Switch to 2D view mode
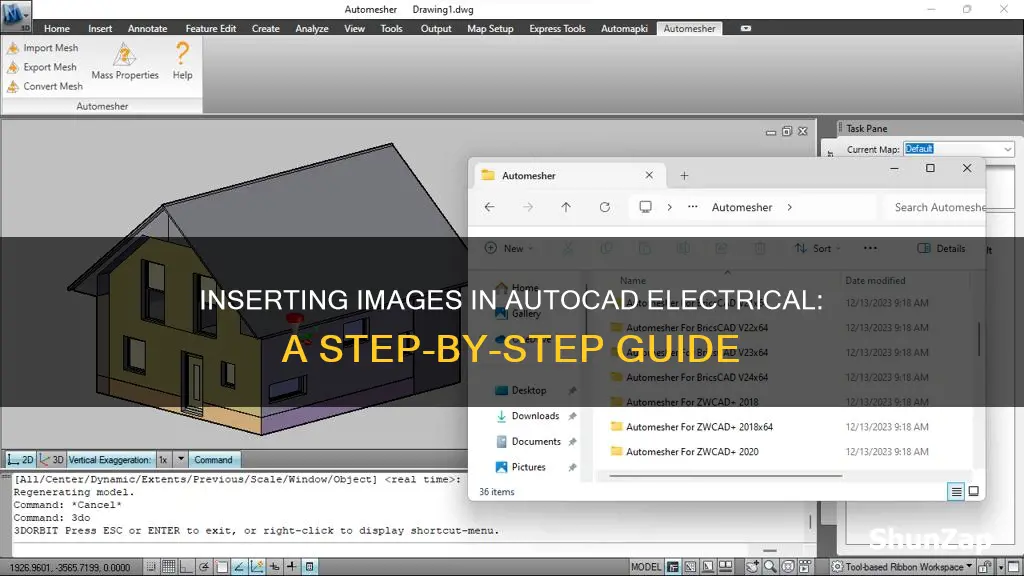Viewport: 1024px width, 576px height. click(20, 460)
